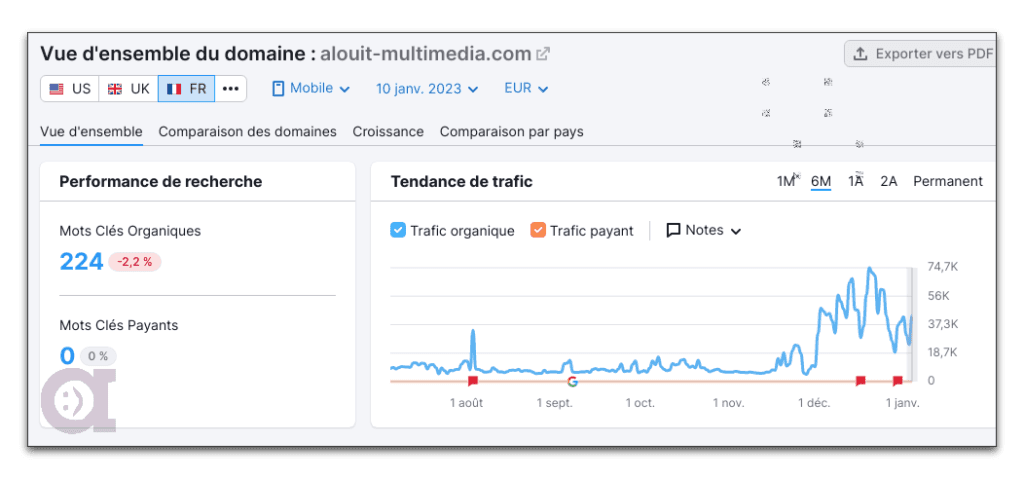The height and width of the screenshot is (478, 1024).
Task: Uncheck the Trafic payant checkbox
Action: [x=538, y=230]
